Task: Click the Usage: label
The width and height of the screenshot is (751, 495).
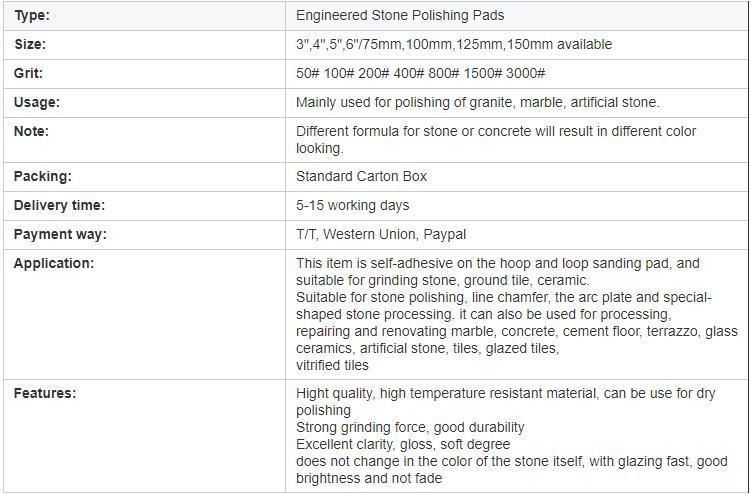Action: coord(37,102)
